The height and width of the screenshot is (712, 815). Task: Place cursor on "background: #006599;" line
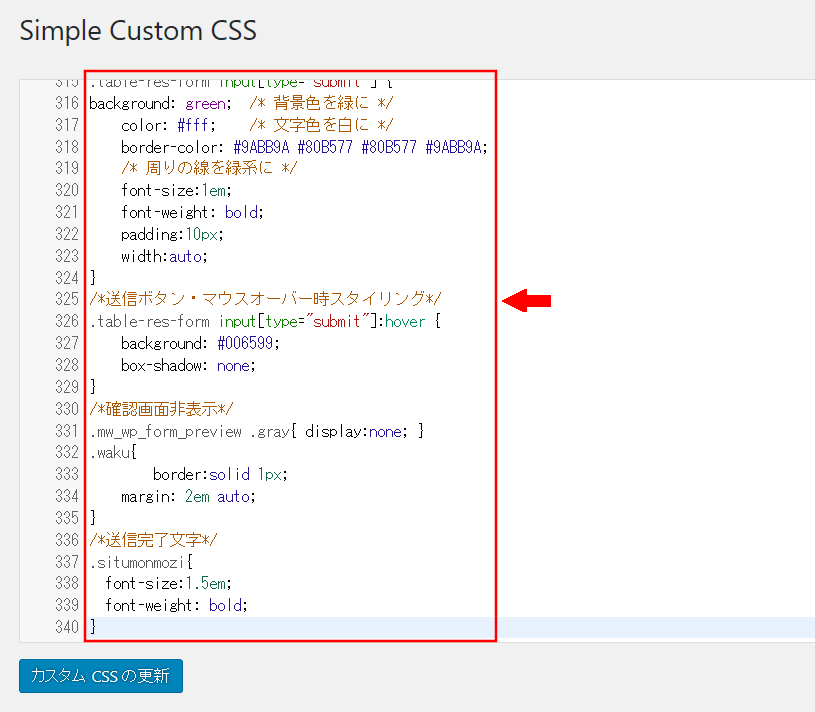coord(200,343)
